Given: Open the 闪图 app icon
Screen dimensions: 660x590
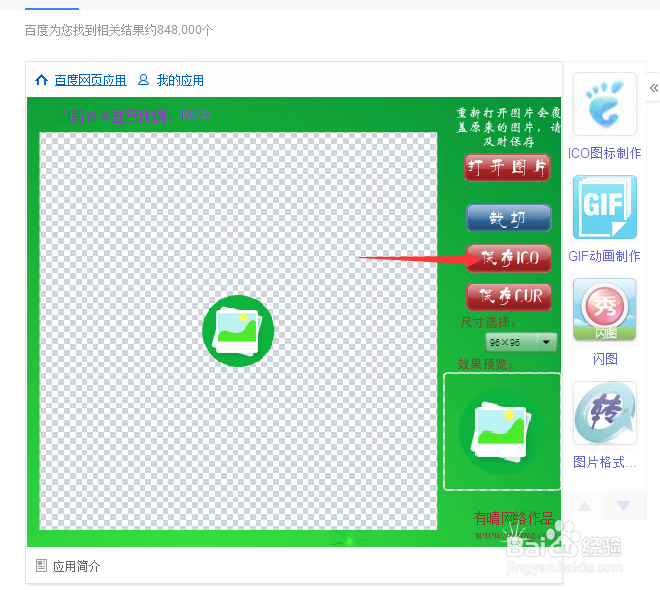Looking at the screenshot, I should (x=605, y=310).
